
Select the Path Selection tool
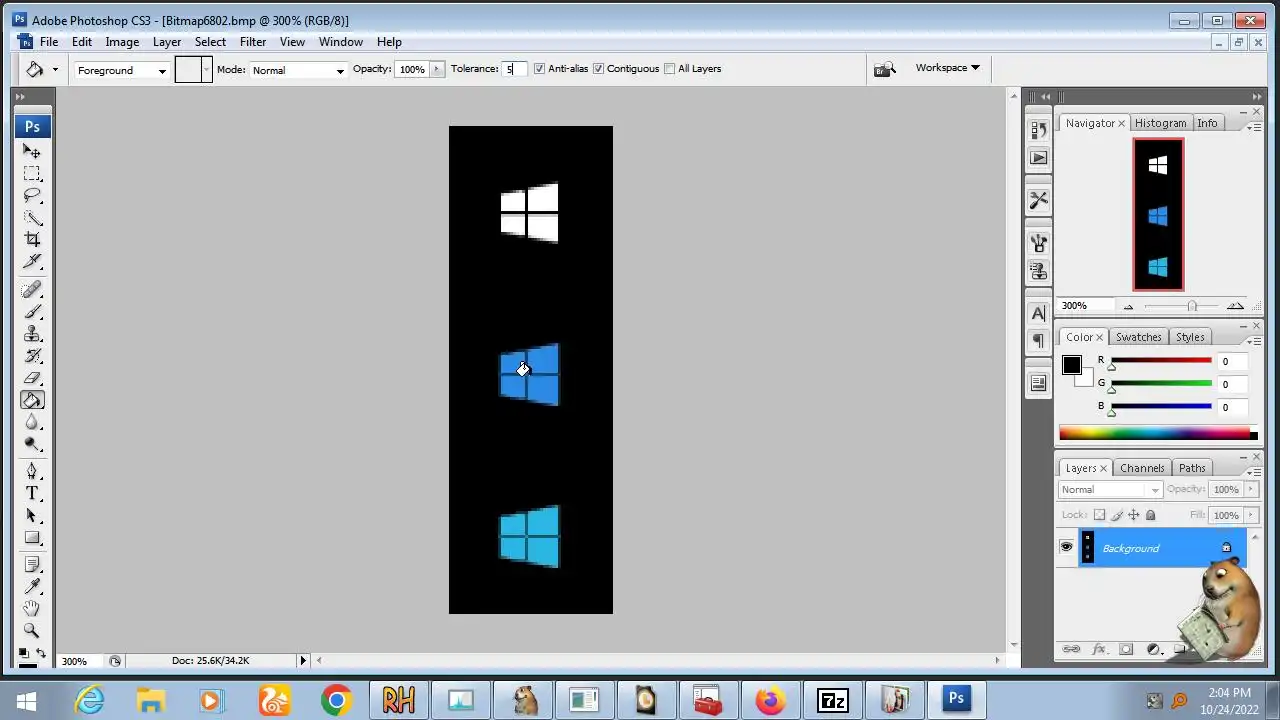32,515
